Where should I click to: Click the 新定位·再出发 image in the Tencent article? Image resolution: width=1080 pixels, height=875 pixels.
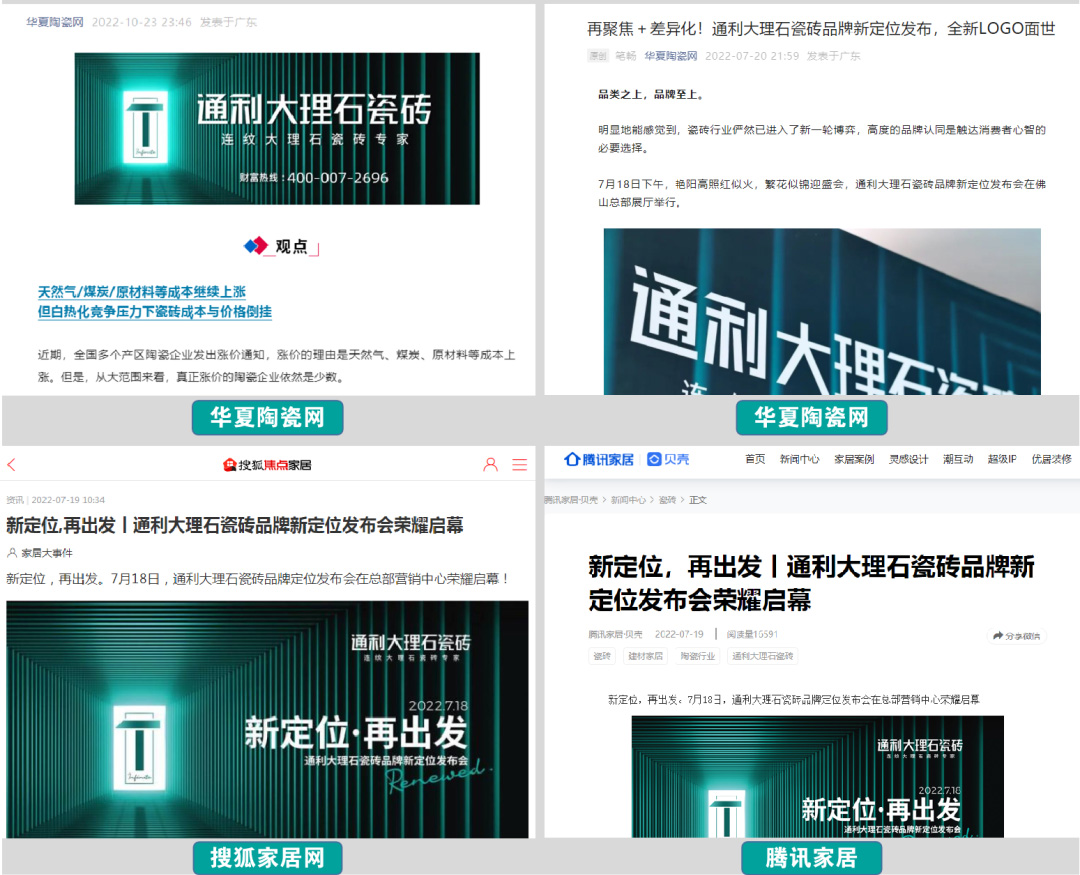(x=818, y=776)
